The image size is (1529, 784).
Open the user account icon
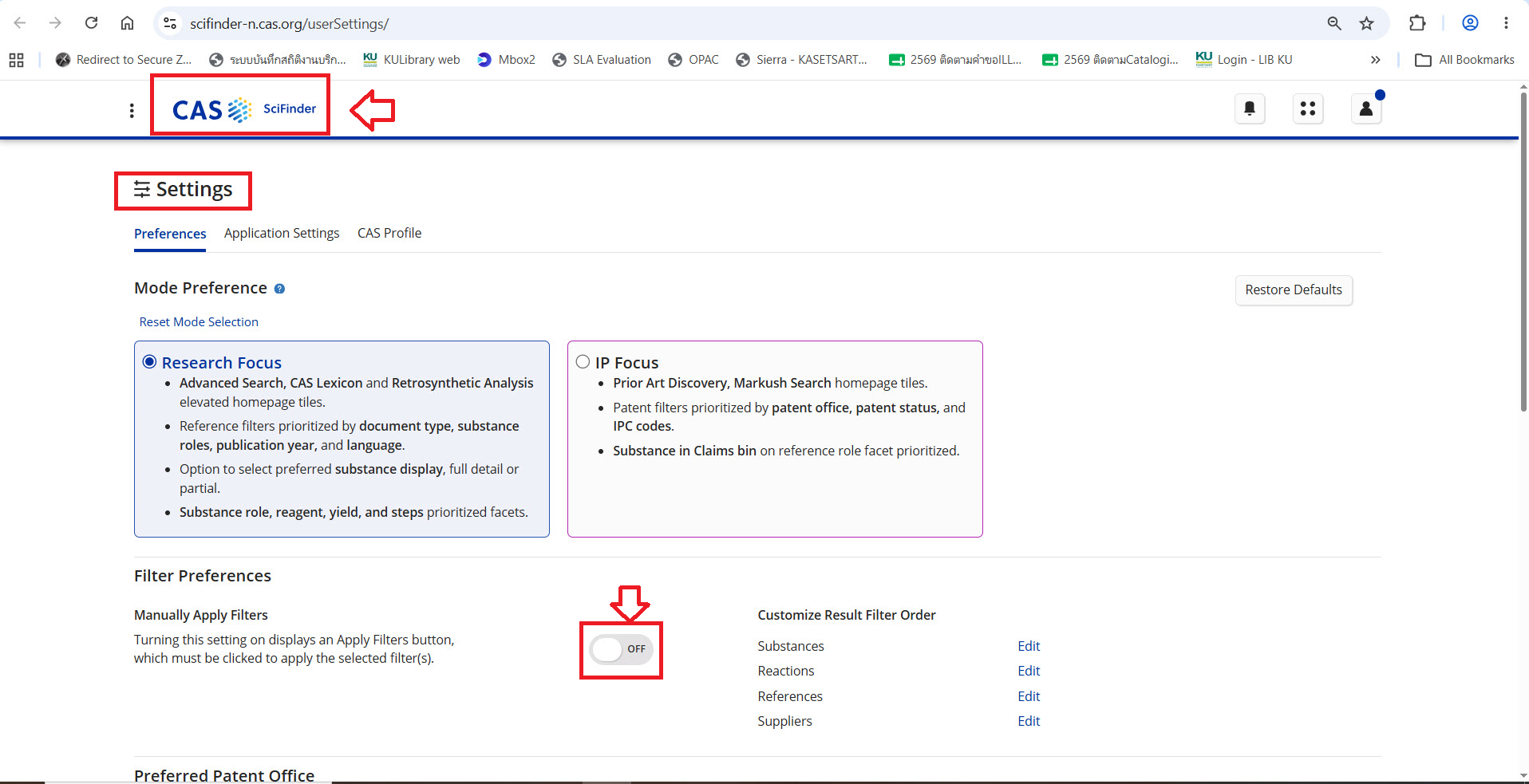(1366, 108)
